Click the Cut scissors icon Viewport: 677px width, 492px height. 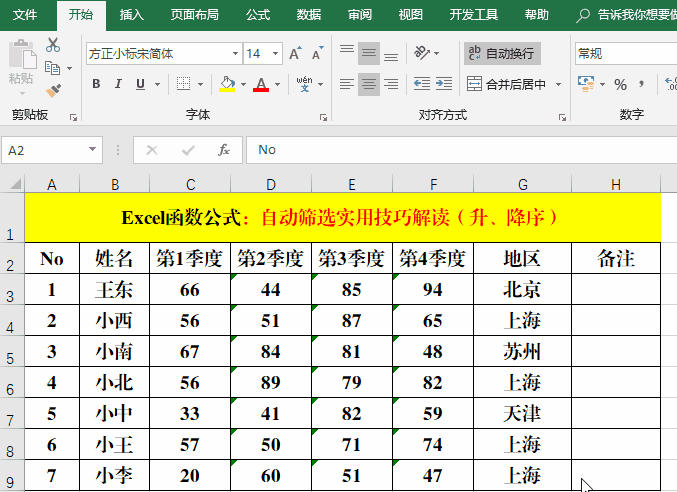point(53,45)
